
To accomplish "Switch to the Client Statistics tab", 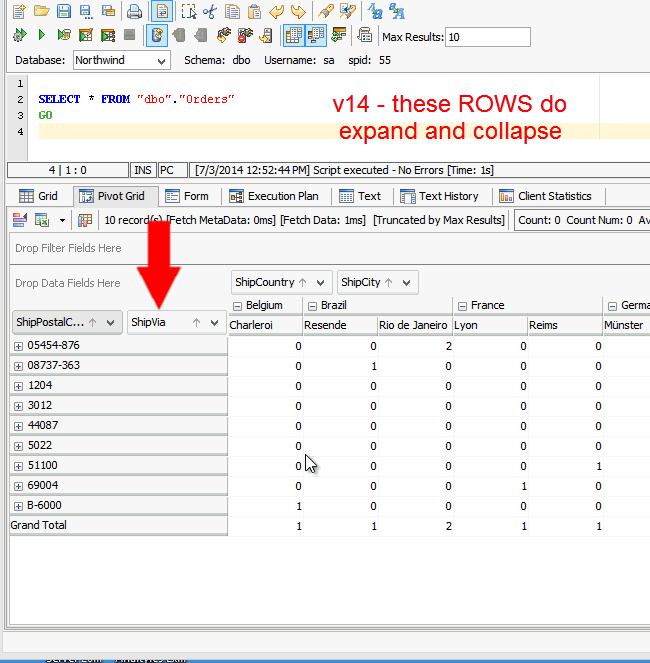I will (546, 196).
